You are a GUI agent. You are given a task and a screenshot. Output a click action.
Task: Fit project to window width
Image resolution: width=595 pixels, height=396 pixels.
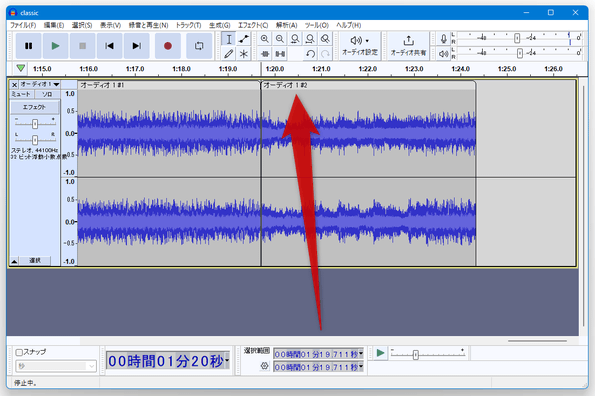tap(310, 39)
